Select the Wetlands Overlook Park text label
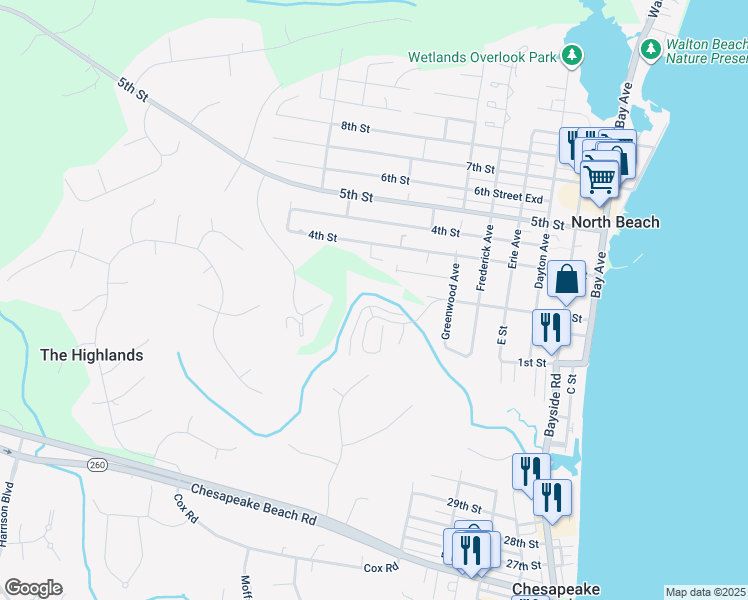This screenshot has width=748, height=600. (482, 57)
